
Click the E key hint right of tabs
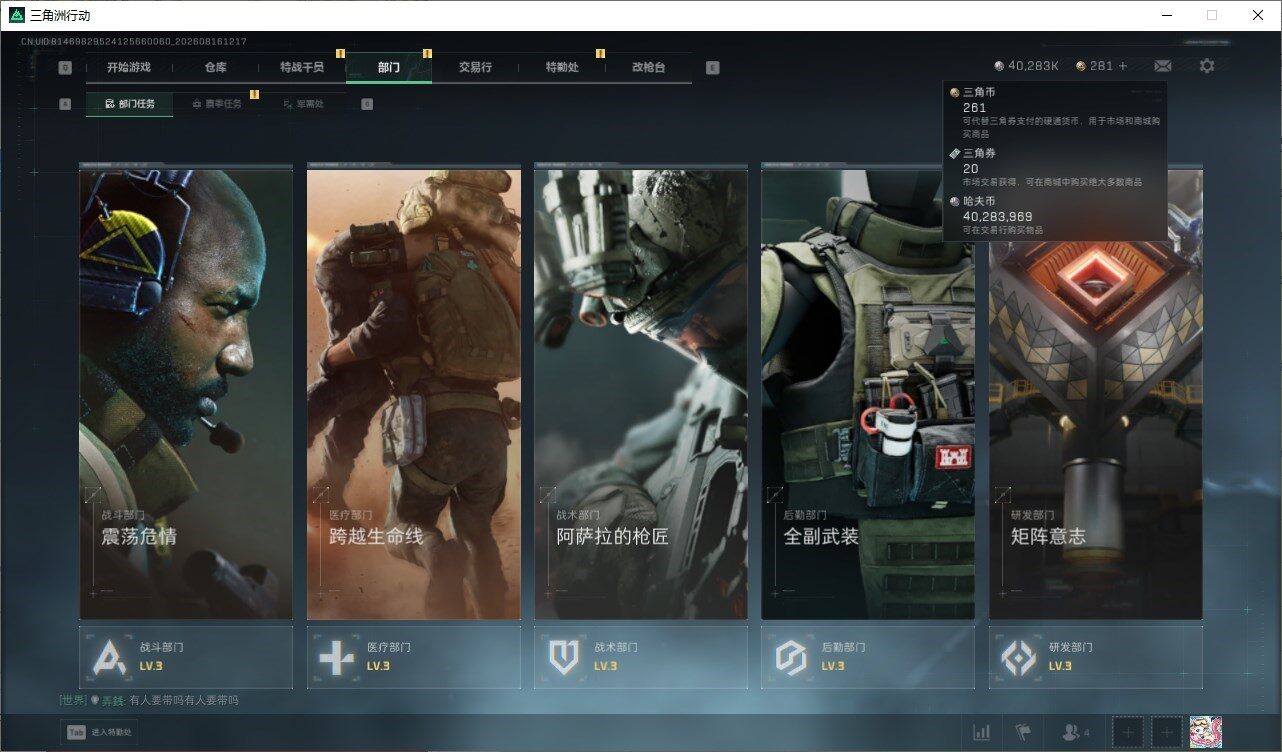click(712, 68)
